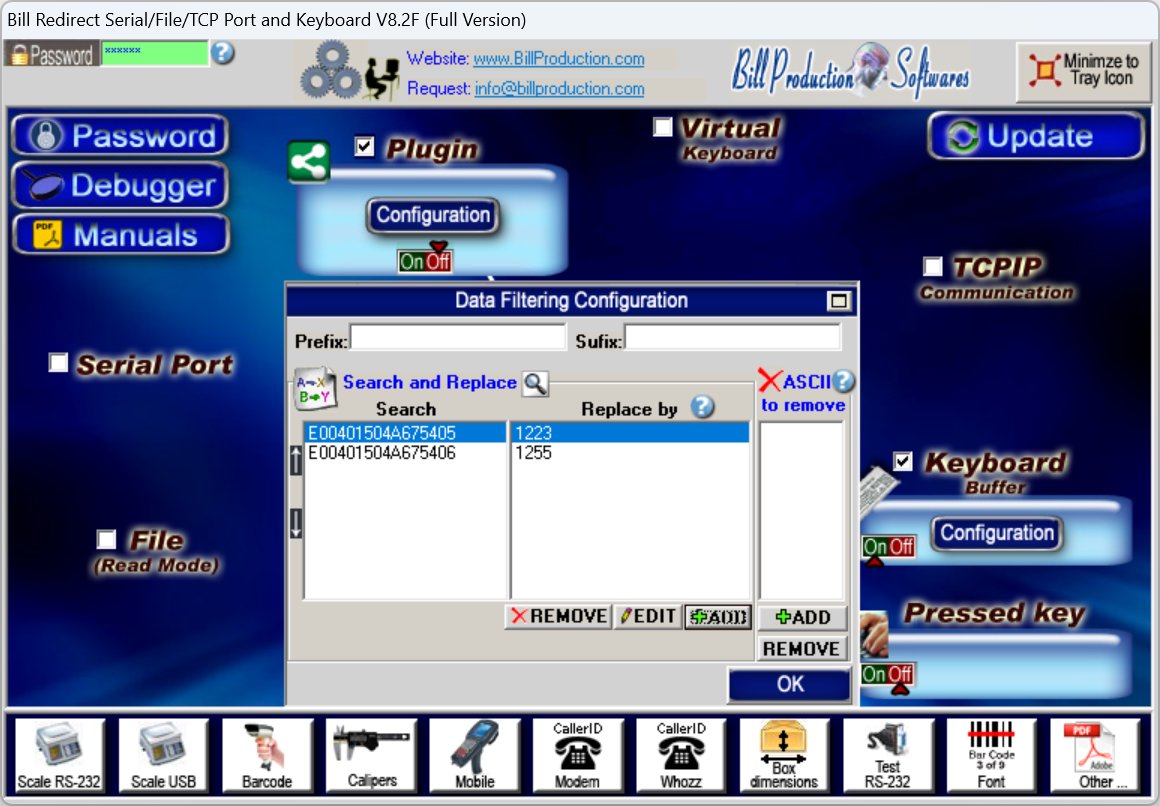Remove an ASCII character from the list
1160x806 pixels.
pyautogui.click(x=801, y=648)
